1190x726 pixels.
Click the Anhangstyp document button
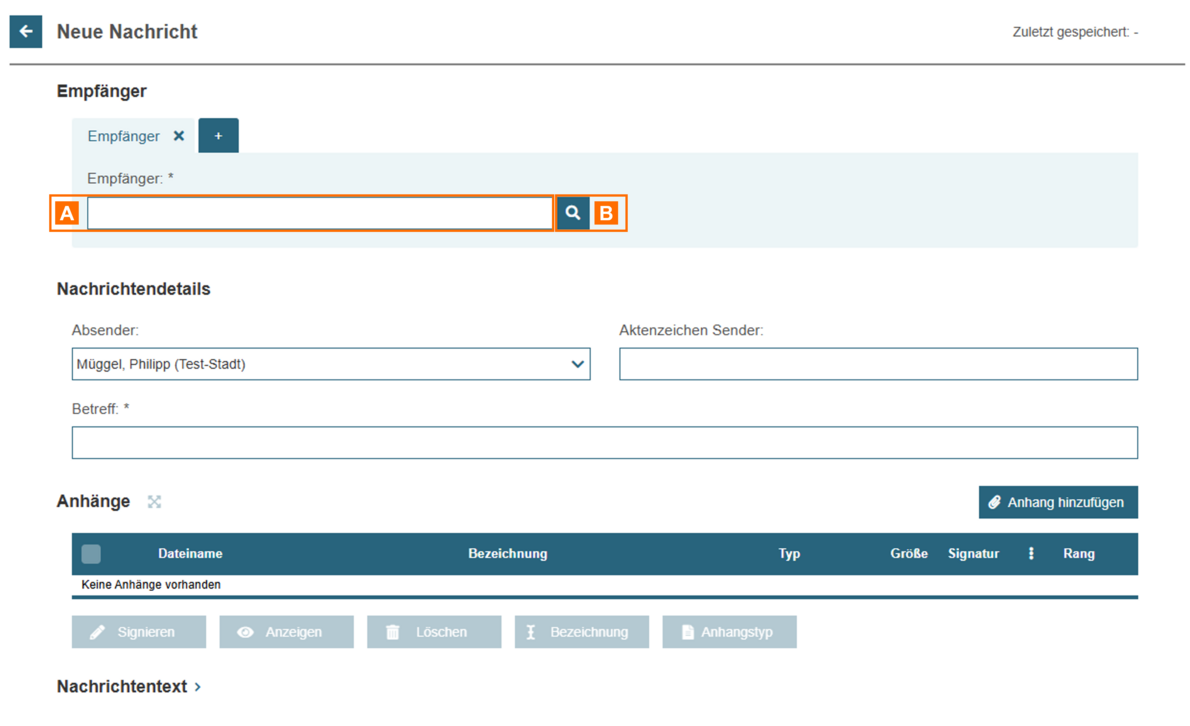pyautogui.click(x=729, y=632)
